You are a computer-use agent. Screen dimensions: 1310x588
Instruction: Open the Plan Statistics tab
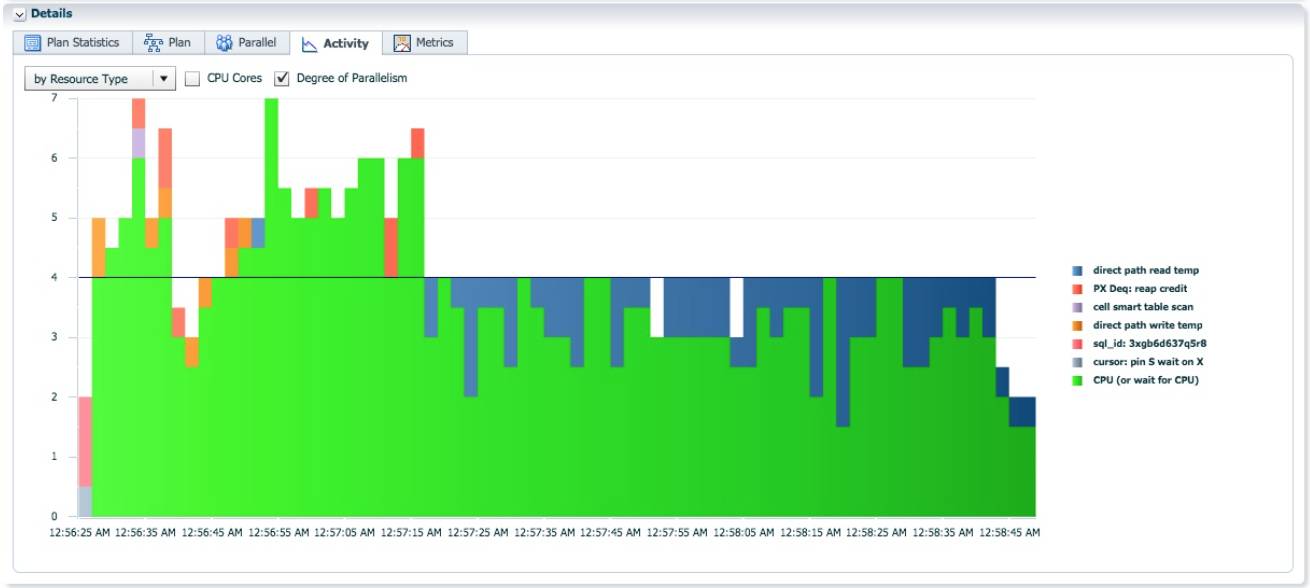[72, 43]
